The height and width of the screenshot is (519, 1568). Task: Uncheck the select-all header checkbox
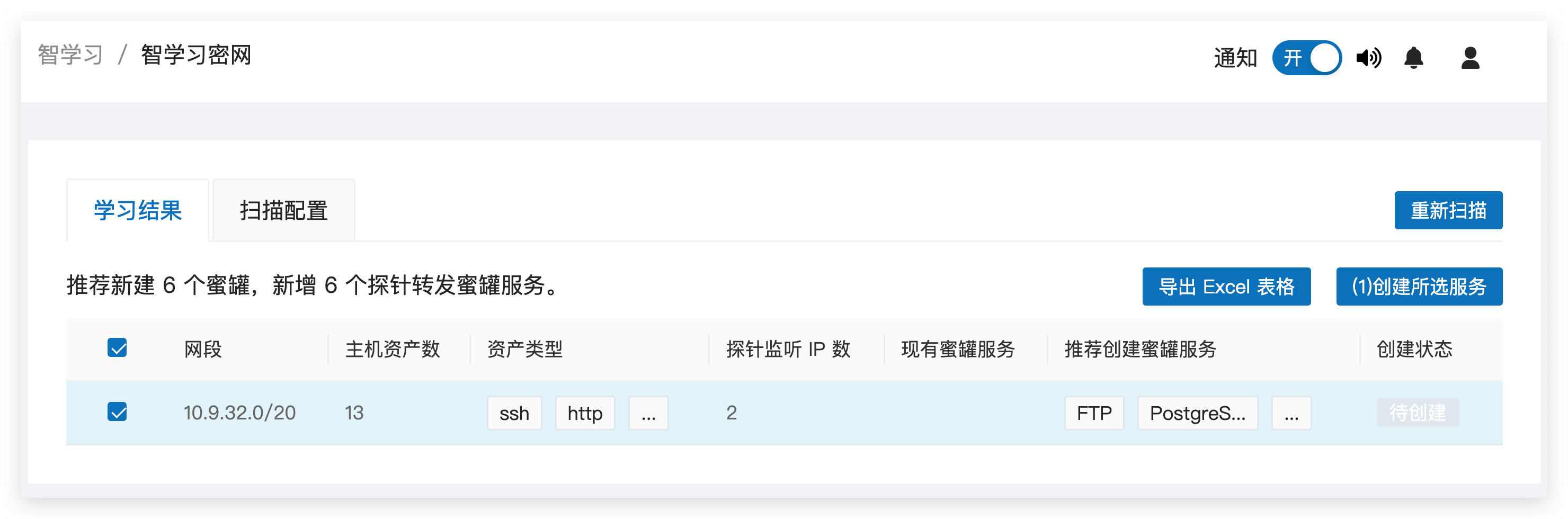pyautogui.click(x=117, y=348)
